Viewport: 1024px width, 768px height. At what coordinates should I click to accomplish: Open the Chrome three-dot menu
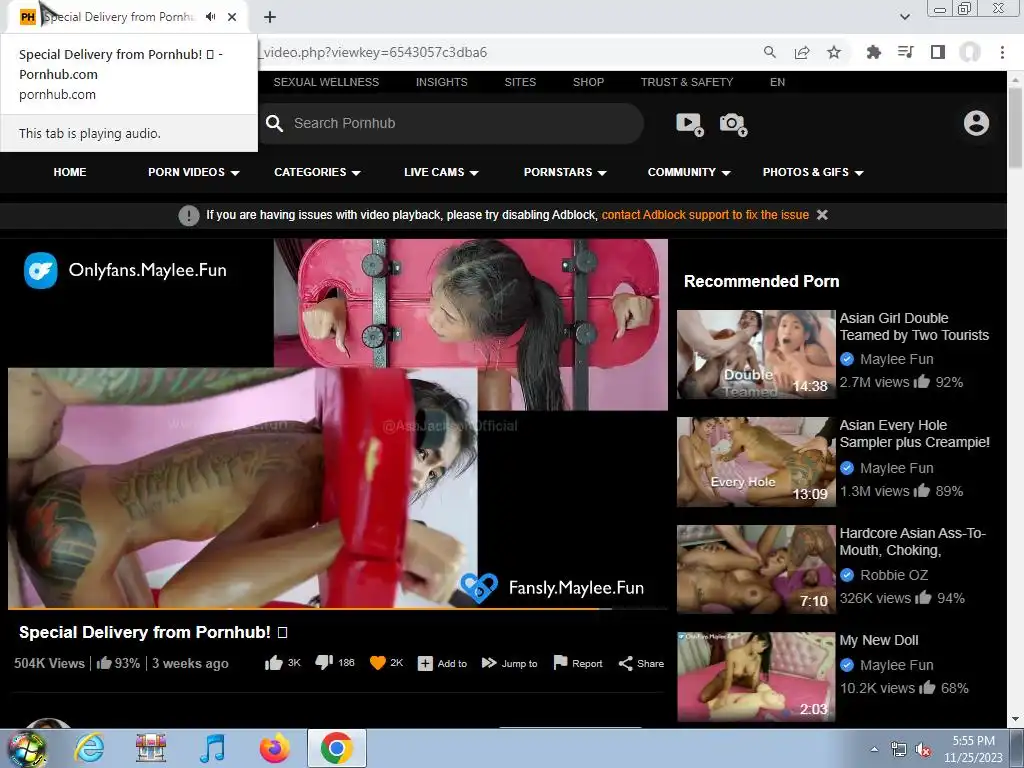(x=1002, y=52)
